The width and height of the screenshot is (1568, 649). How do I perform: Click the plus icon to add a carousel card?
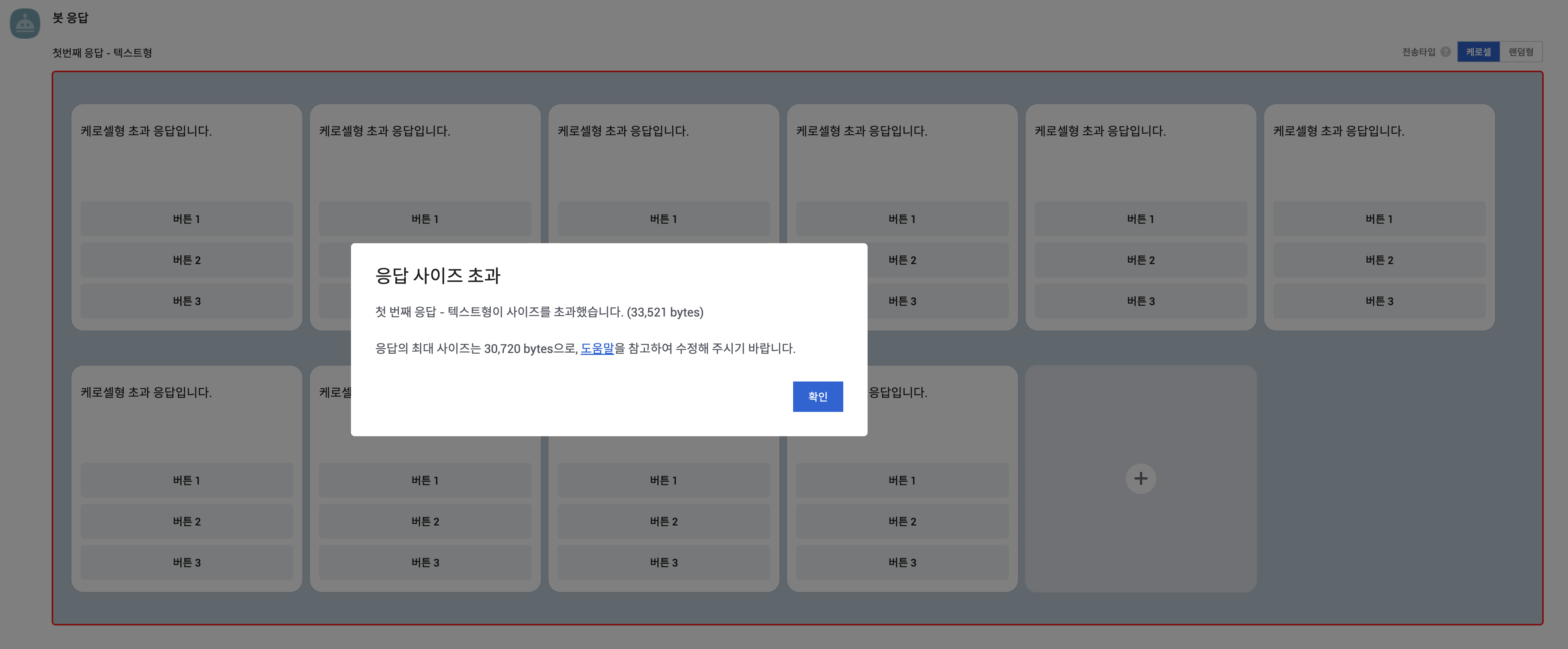click(1140, 478)
